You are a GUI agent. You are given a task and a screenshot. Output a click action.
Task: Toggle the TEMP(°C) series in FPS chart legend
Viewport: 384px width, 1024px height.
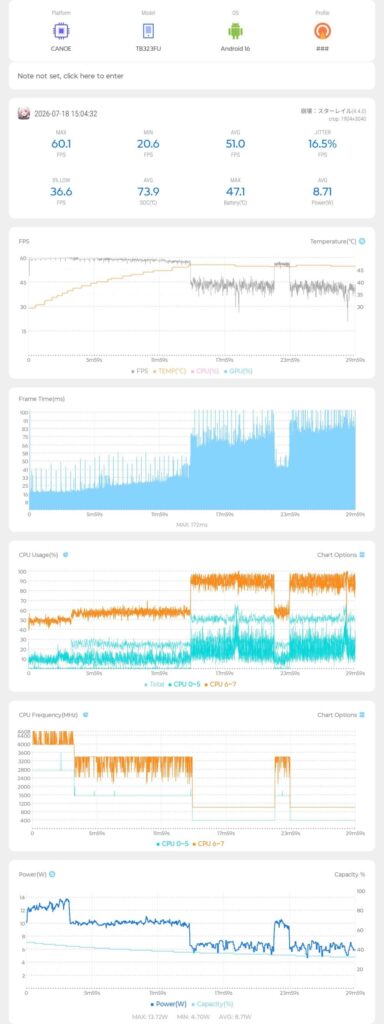pos(169,371)
